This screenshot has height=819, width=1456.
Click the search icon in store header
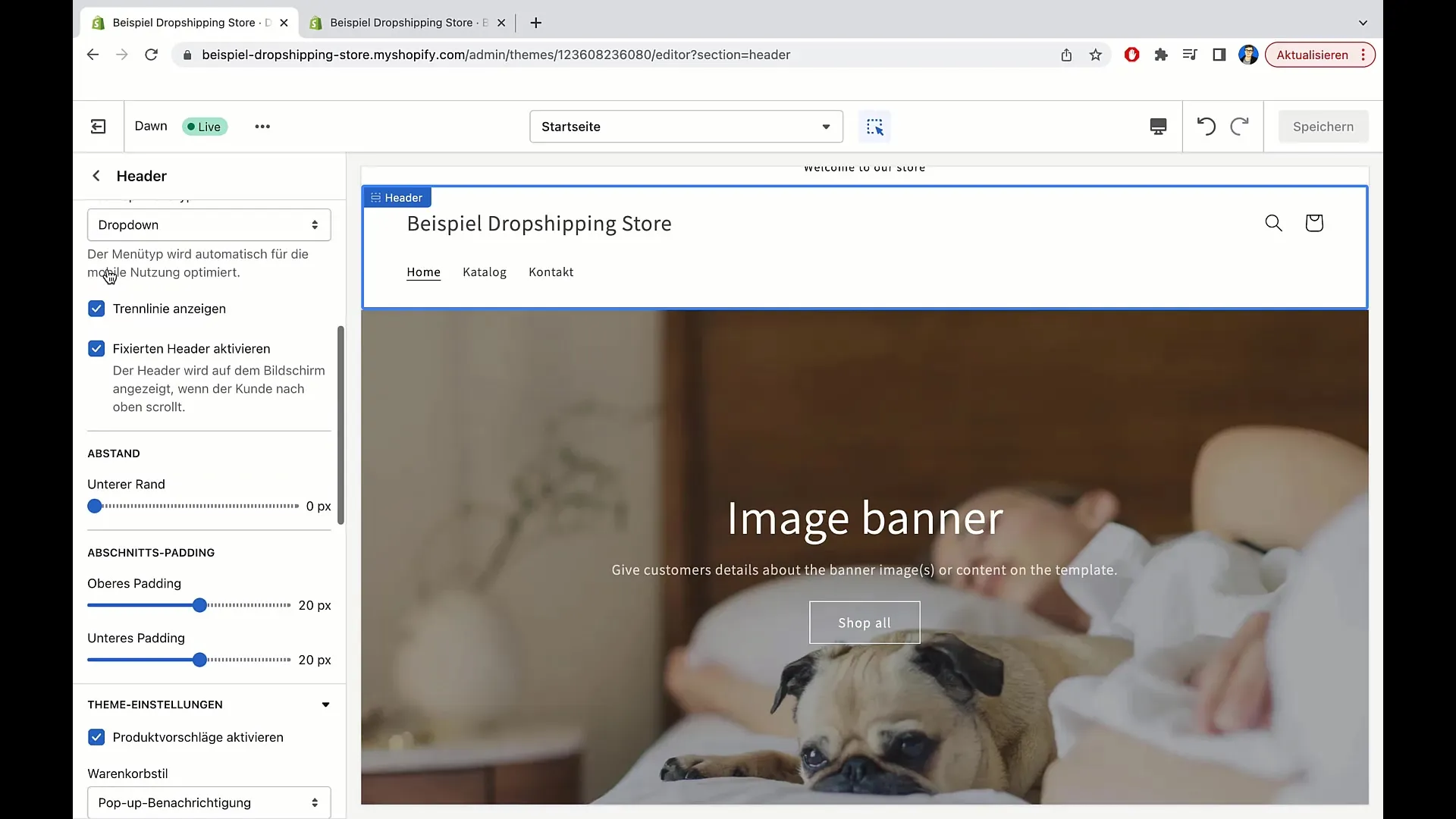(1273, 222)
